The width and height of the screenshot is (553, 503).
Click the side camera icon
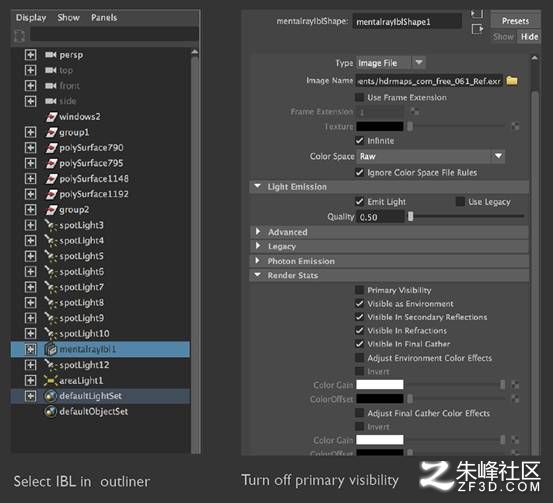51,101
